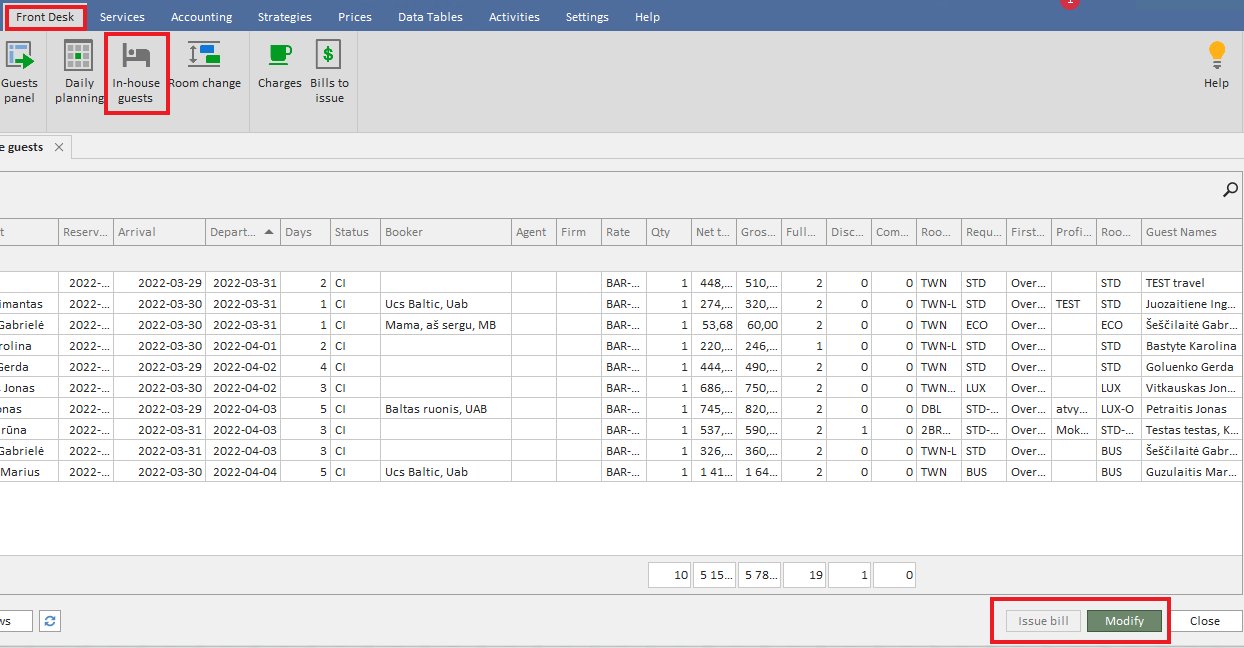1244x648 pixels.
Task: Open the Activities menu
Action: click(x=514, y=17)
